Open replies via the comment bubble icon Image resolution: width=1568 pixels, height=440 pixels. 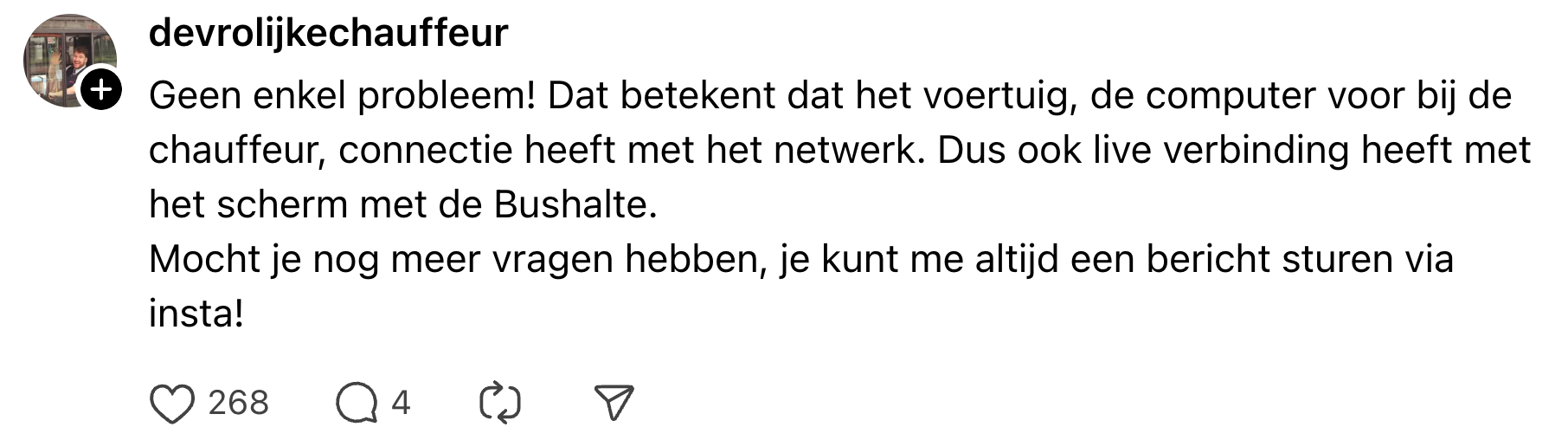coord(357,404)
